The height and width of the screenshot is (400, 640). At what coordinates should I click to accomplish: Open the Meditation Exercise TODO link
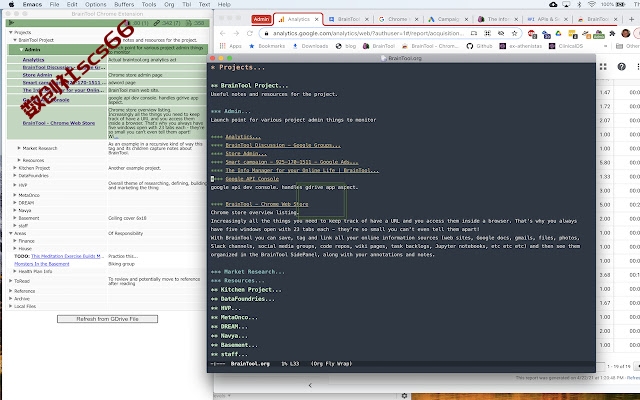(68, 256)
